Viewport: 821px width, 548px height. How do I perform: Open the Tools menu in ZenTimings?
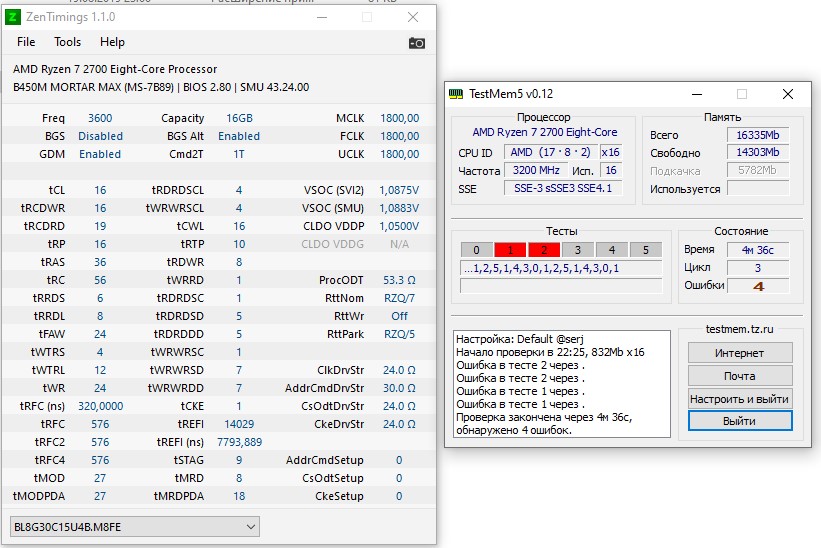click(68, 42)
